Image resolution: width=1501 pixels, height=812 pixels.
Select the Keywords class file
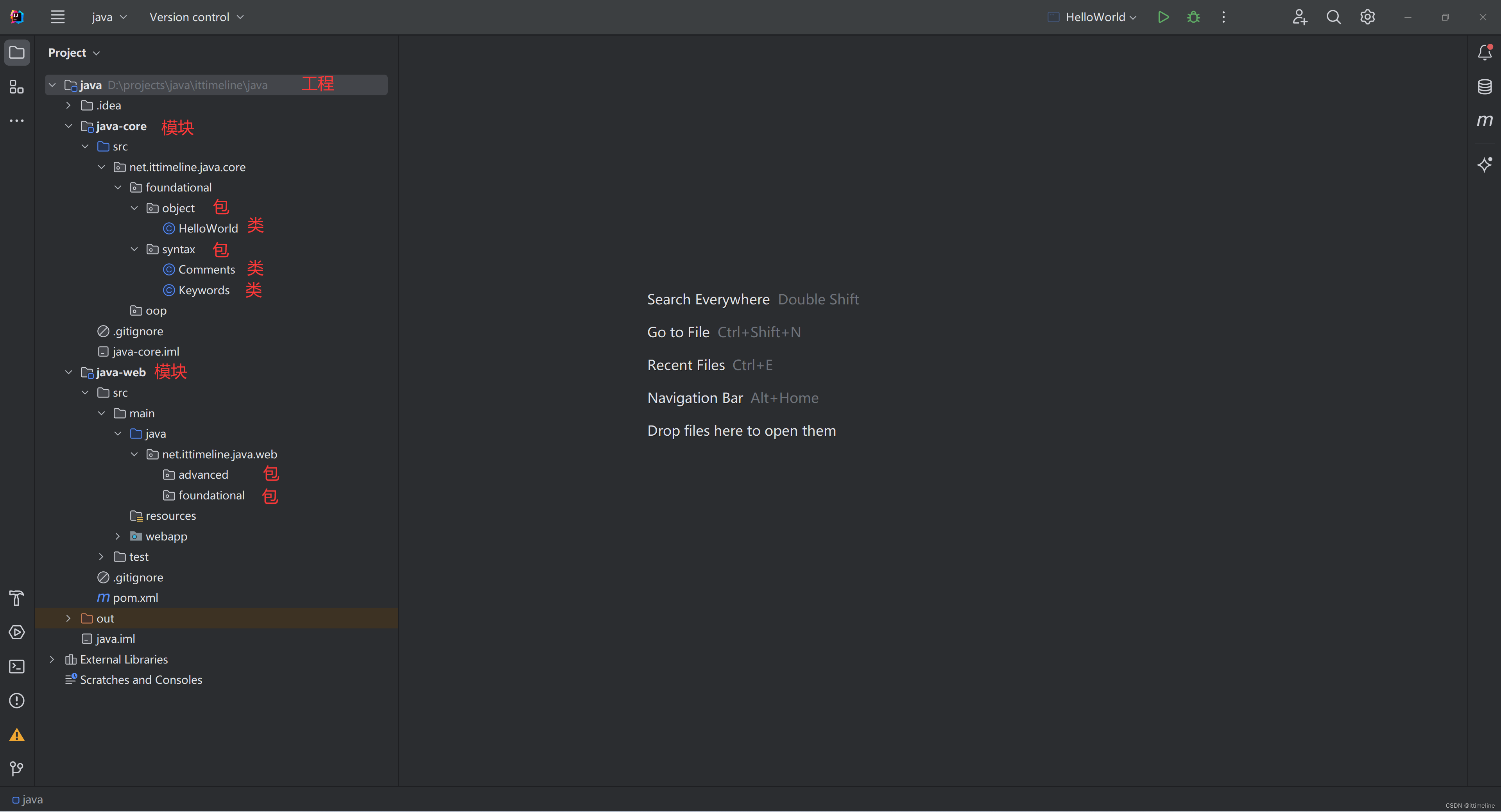pos(196,290)
